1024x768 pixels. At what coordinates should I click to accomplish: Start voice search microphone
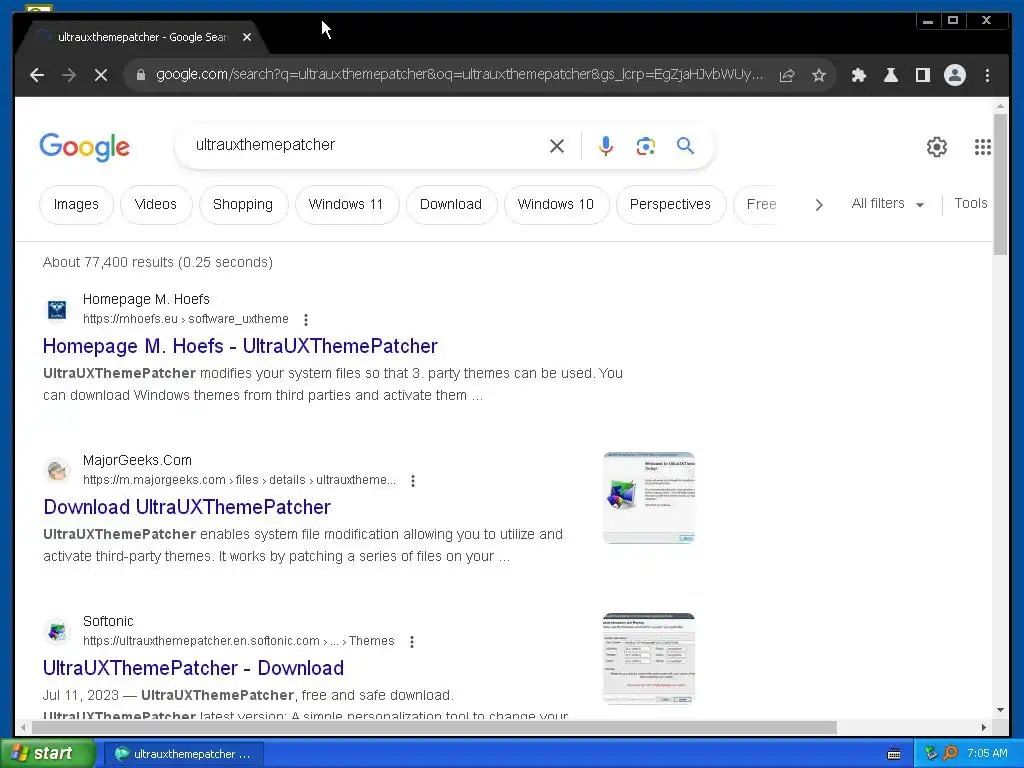[x=606, y=146]
